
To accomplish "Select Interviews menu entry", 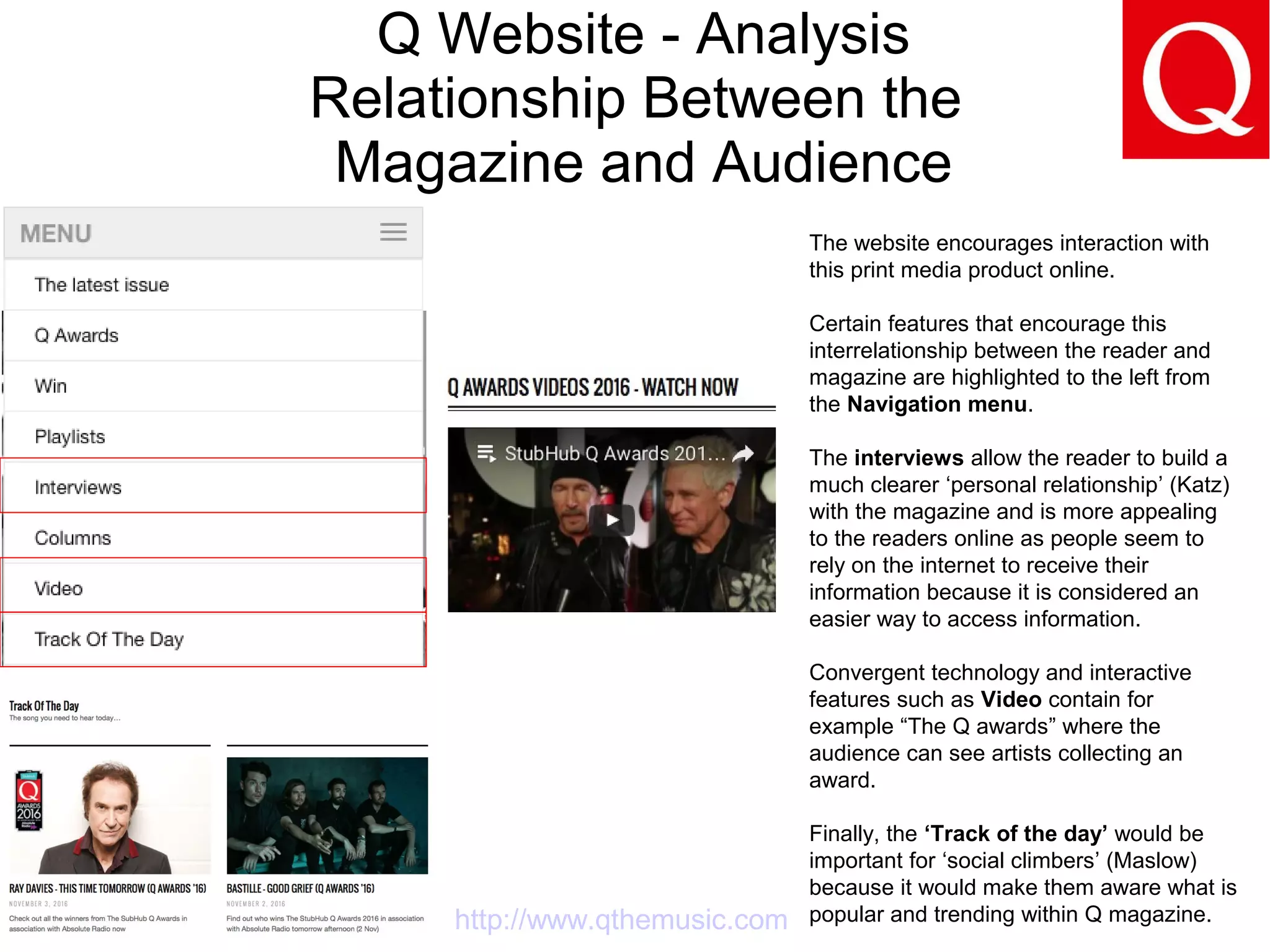I will tap(213, 487).
